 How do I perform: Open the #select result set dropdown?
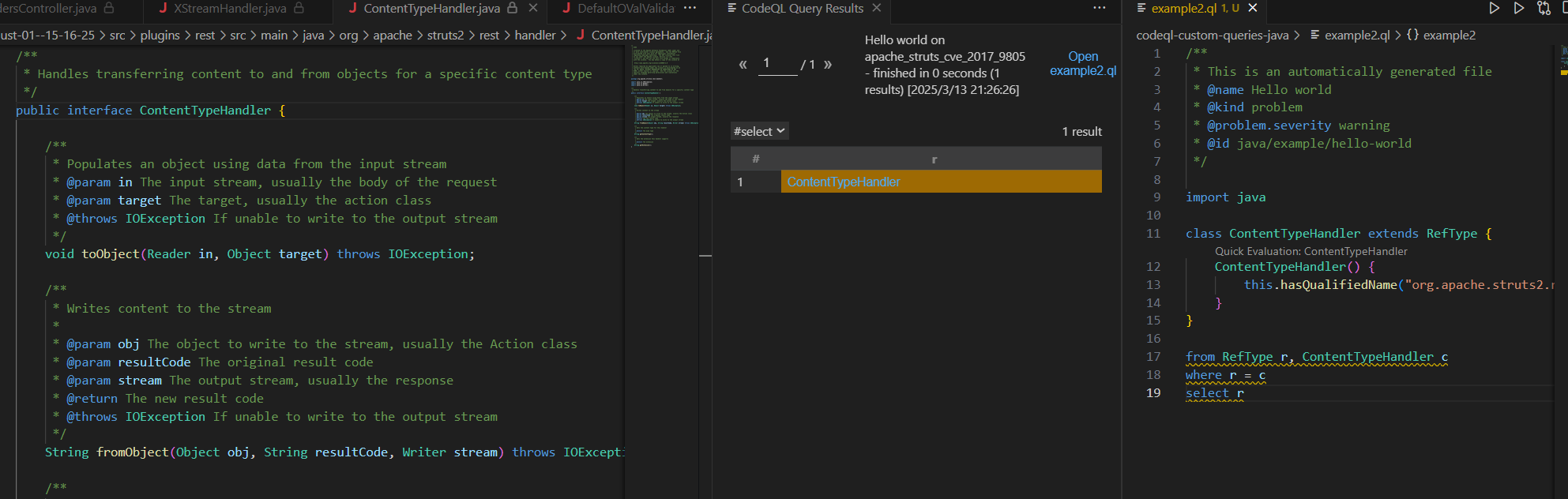point(758,131)
